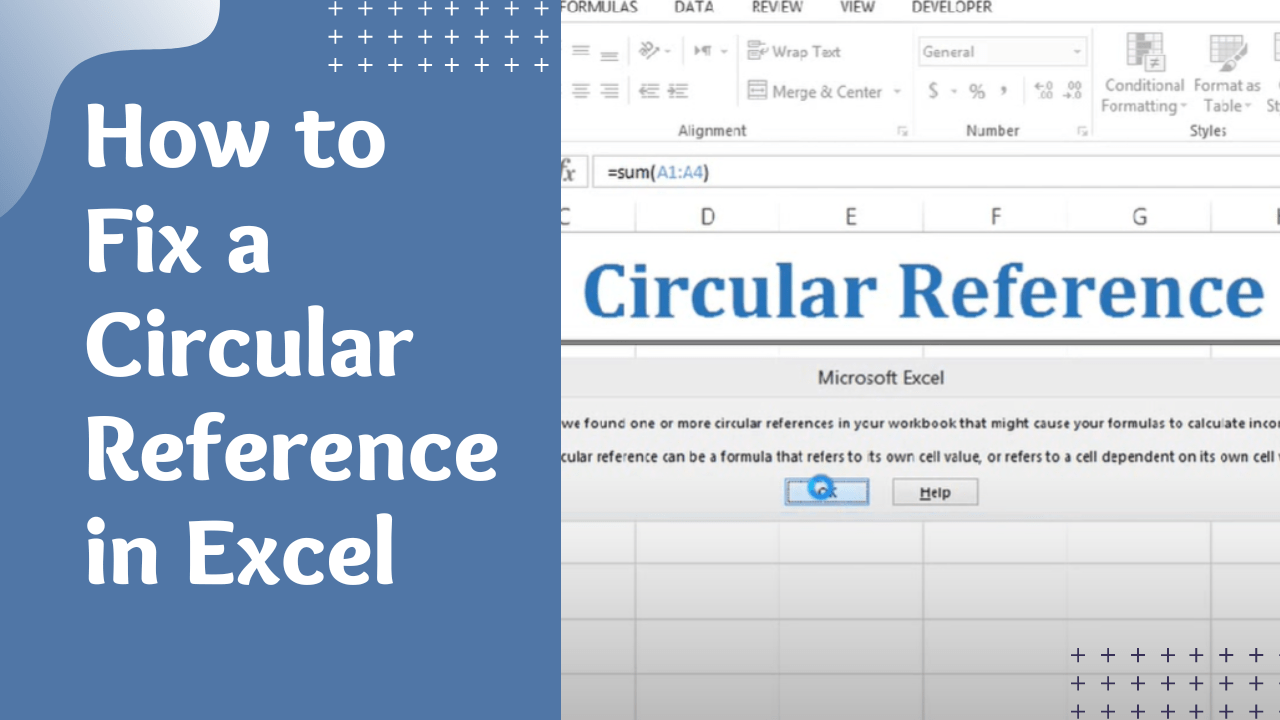Image resolution: width=1280 pixels, height=720 pixels.
Task: Apply the Accounting number format dollar icon
Action: (x=932, y=91)
